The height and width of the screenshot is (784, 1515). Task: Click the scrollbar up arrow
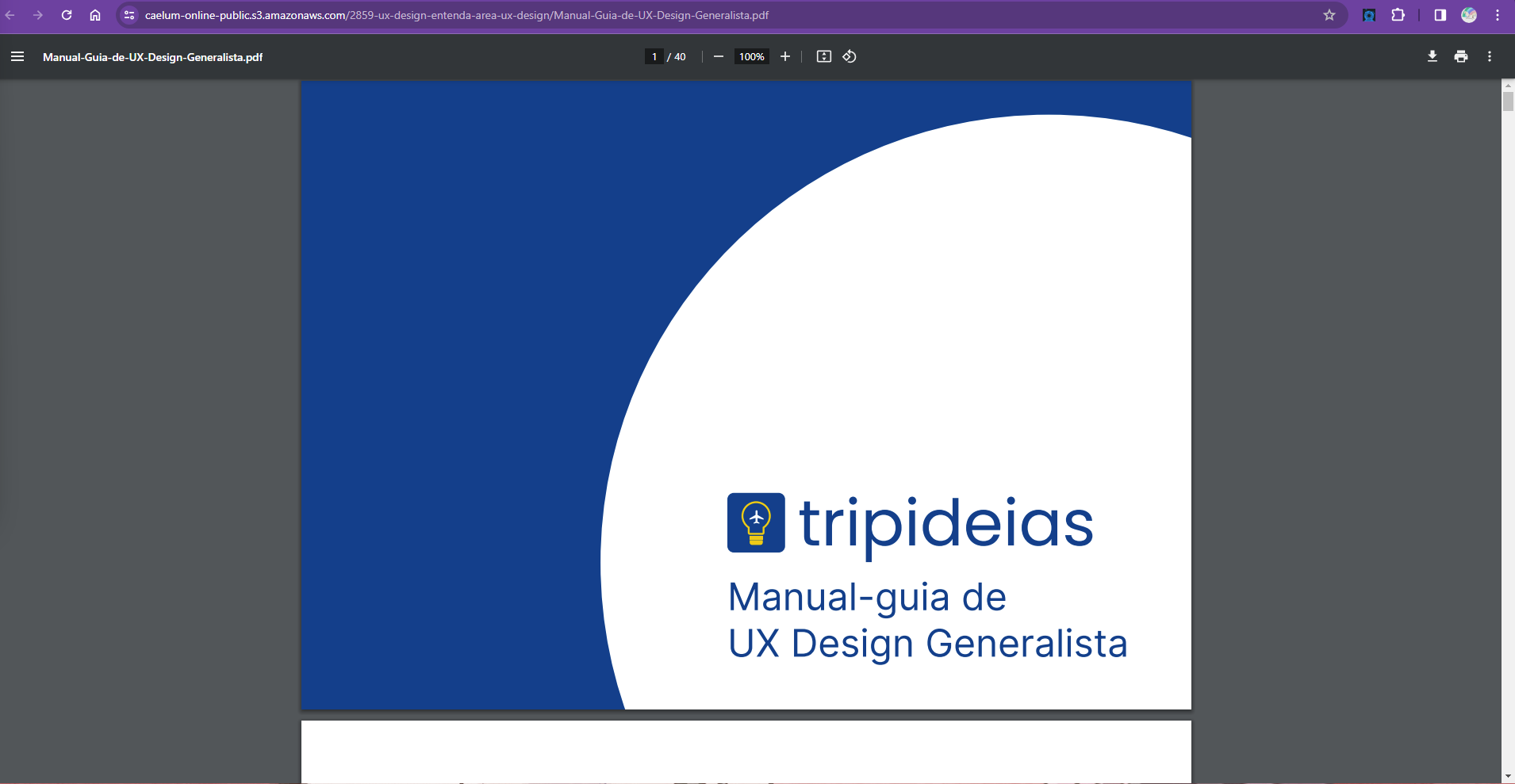coord(1508,85)
